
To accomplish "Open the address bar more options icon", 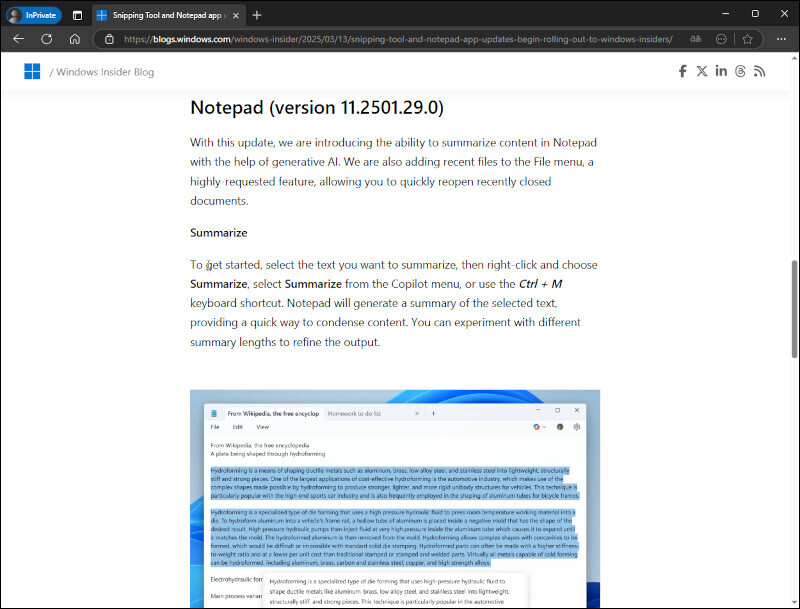I will [x=721, y=39].
